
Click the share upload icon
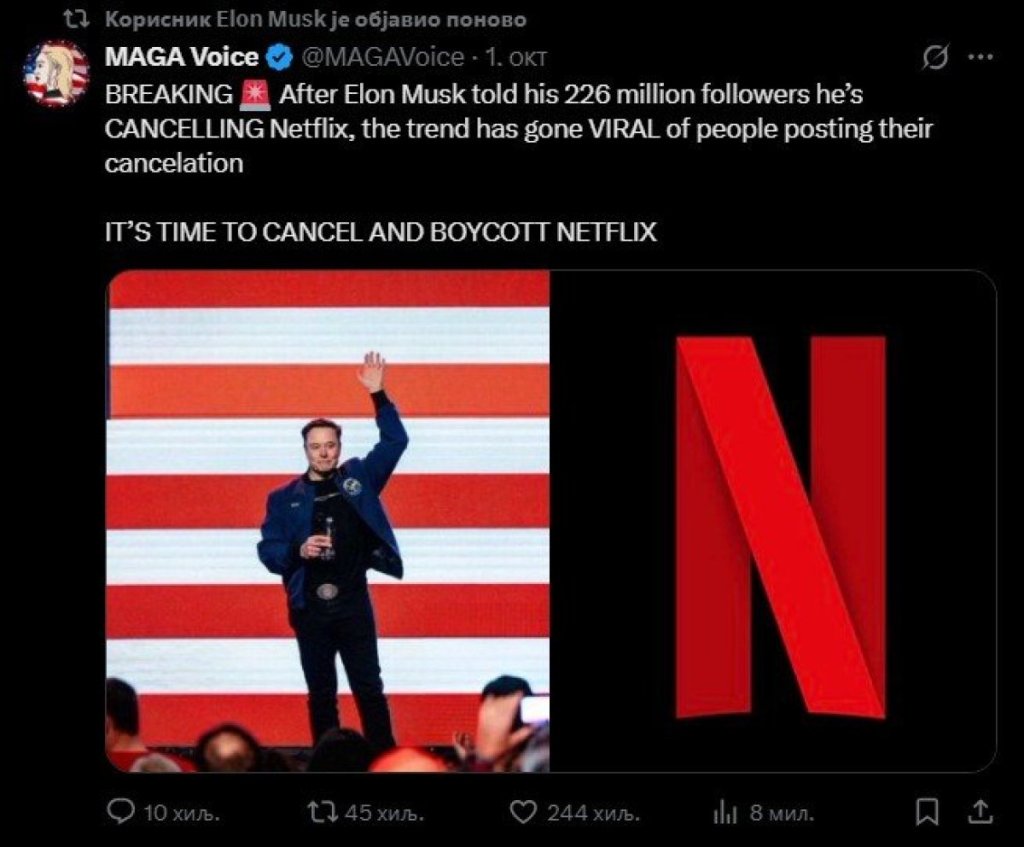point(982,812)
